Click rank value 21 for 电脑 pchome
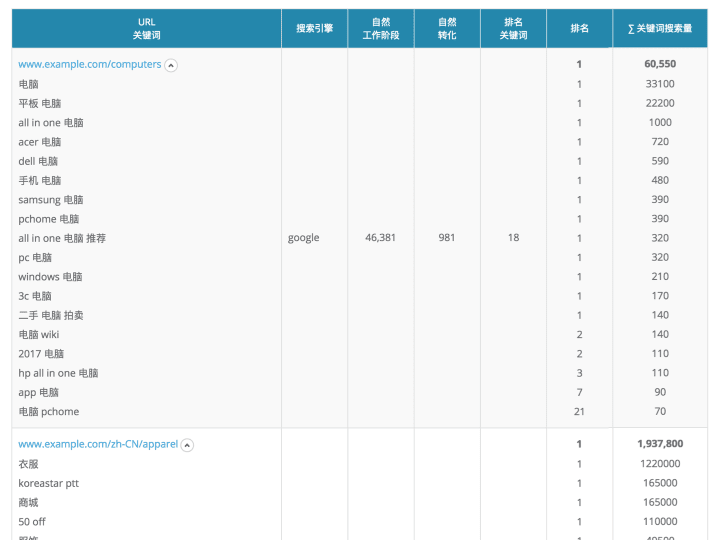 tap(579, 412)
